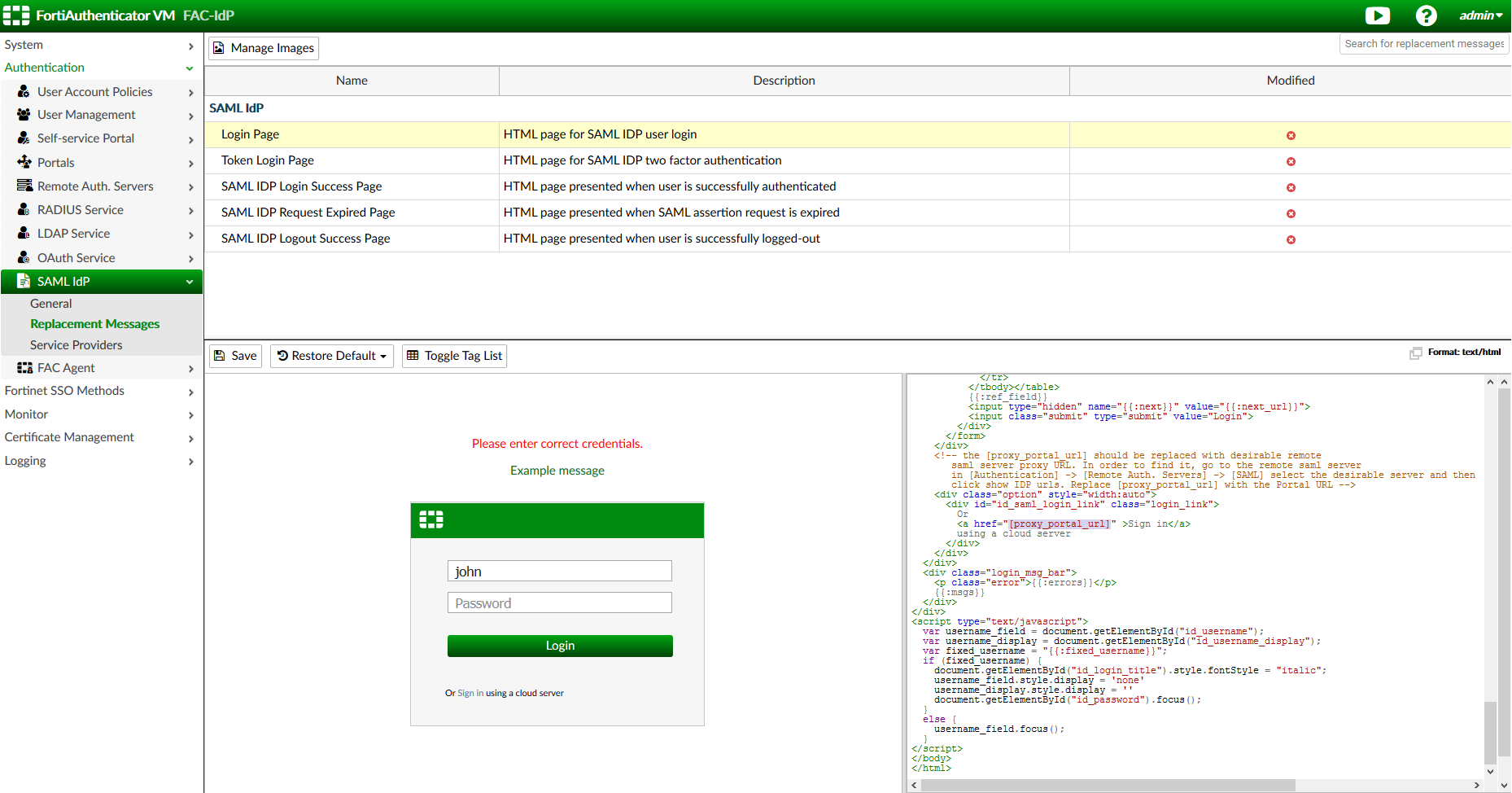The image size is (1512, 793).
Task: Open the admin user dropdown
Action: pos(1480,15)
